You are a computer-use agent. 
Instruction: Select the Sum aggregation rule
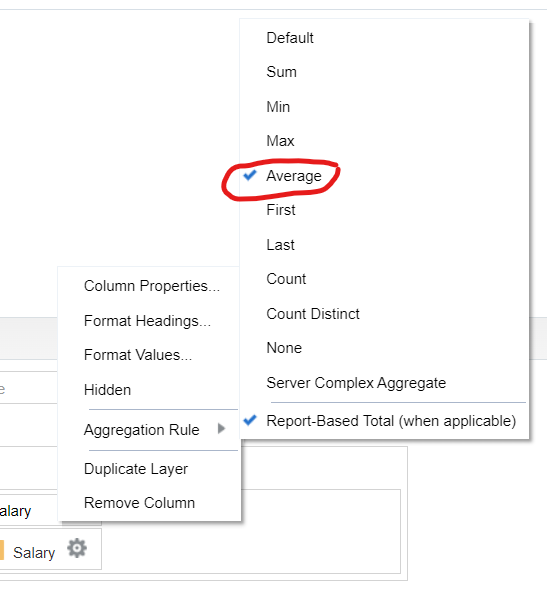point(281,72)
